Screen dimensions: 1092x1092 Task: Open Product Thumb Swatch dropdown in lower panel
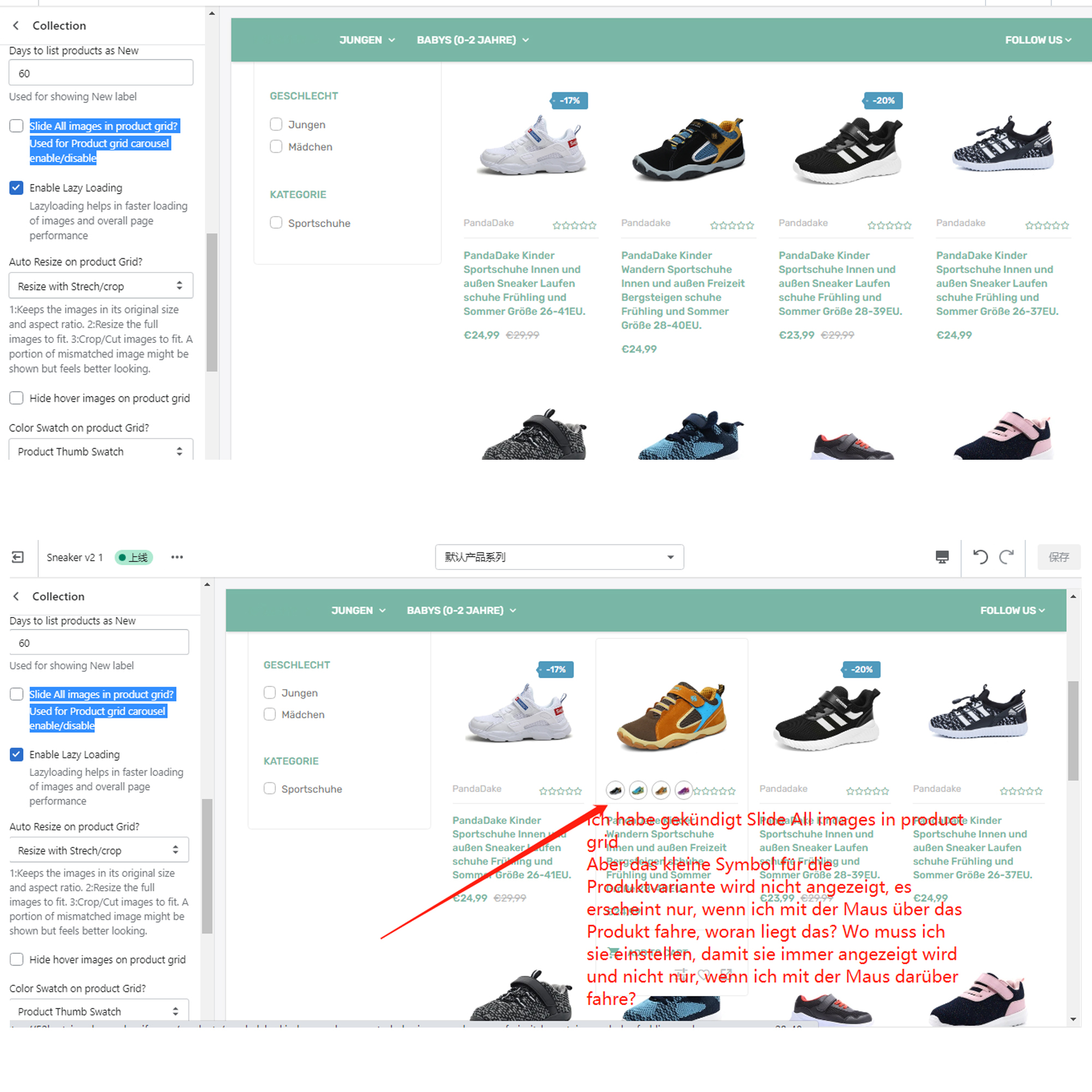pyautogui.click(x=99, y=1011)
